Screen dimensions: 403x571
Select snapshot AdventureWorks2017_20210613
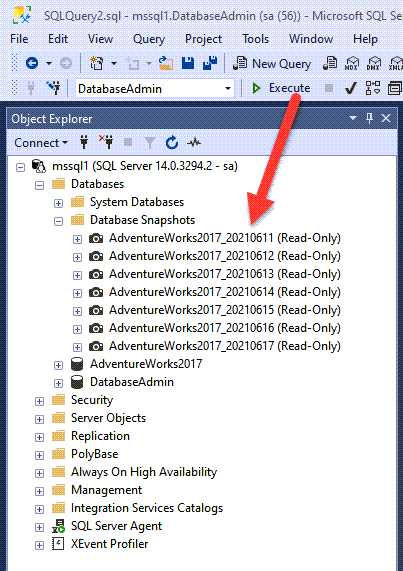225,274
